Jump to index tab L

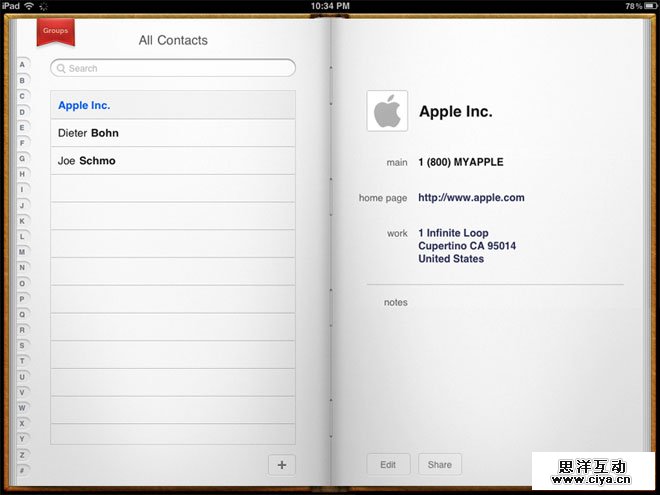[23, 237]
